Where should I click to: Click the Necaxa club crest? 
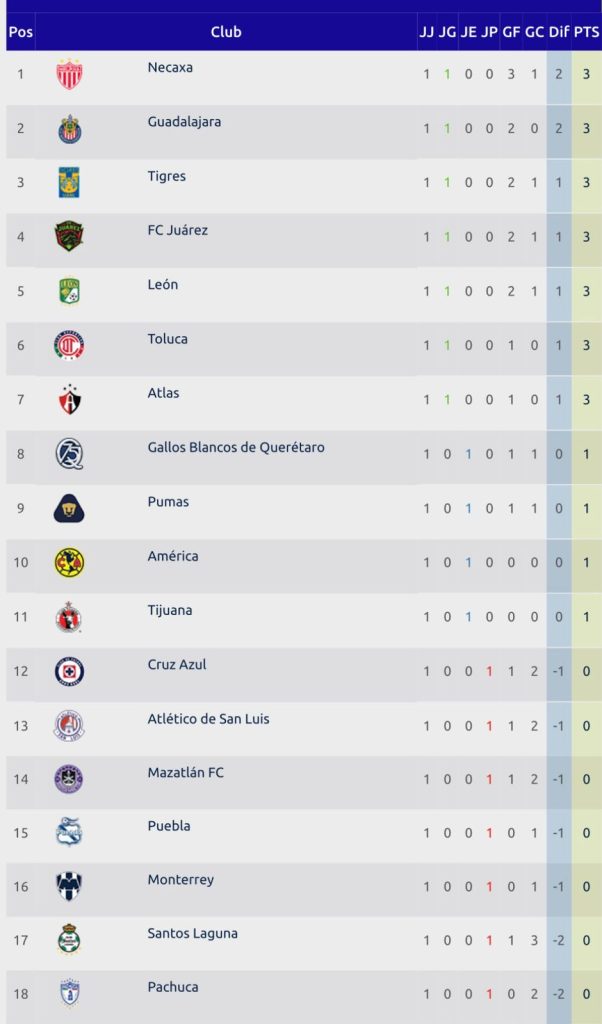69,74
